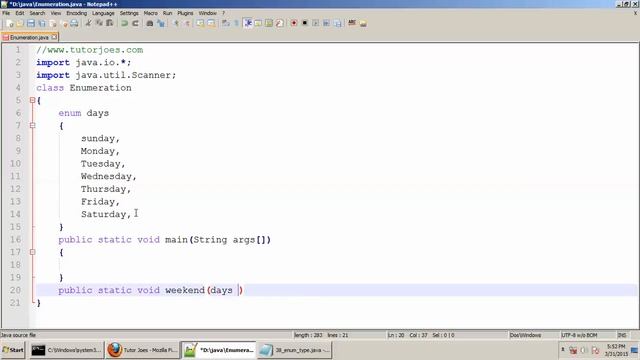The width and height of the screenshot is (640, 360).
Task: Open the Language menu
Action: 103,13
